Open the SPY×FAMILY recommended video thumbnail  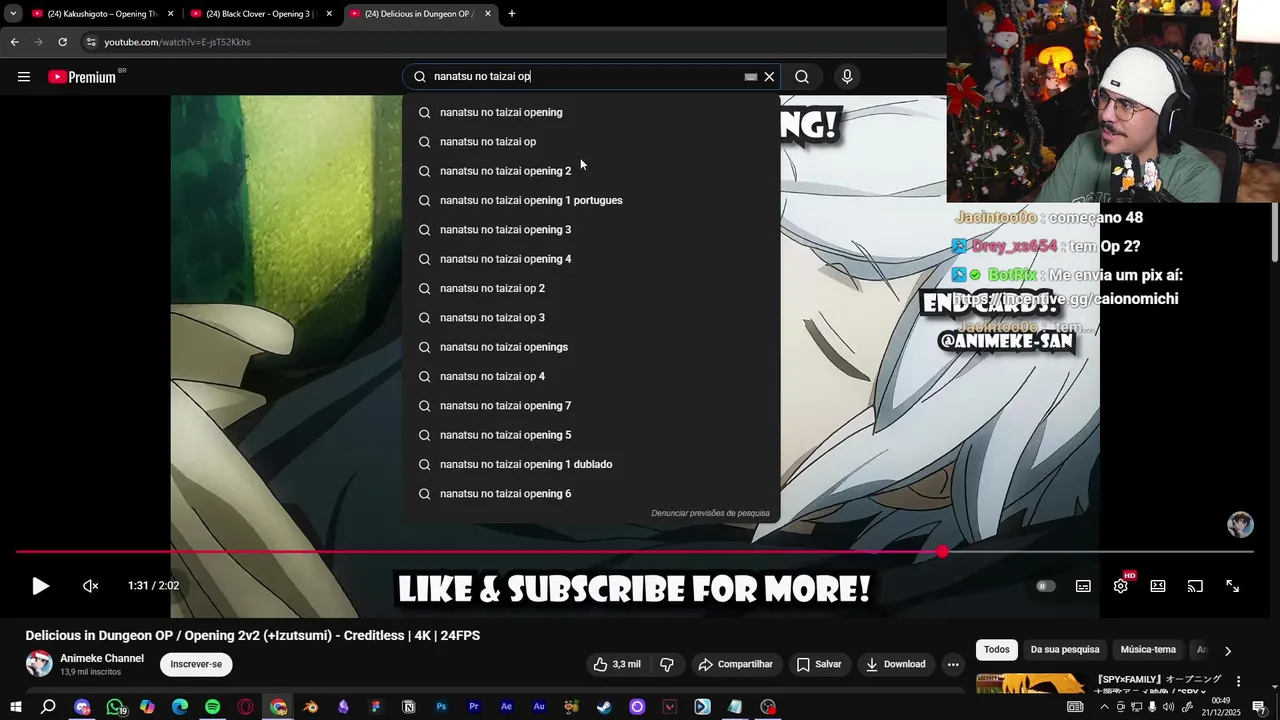click(x=1030, y=683)
